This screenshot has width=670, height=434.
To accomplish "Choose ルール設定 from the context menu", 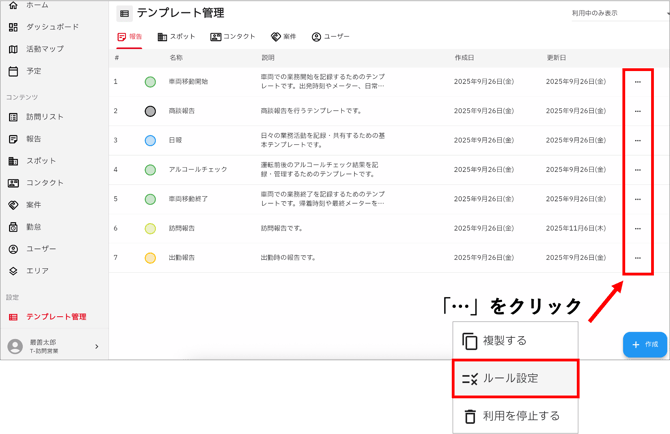I will [515, 379].
